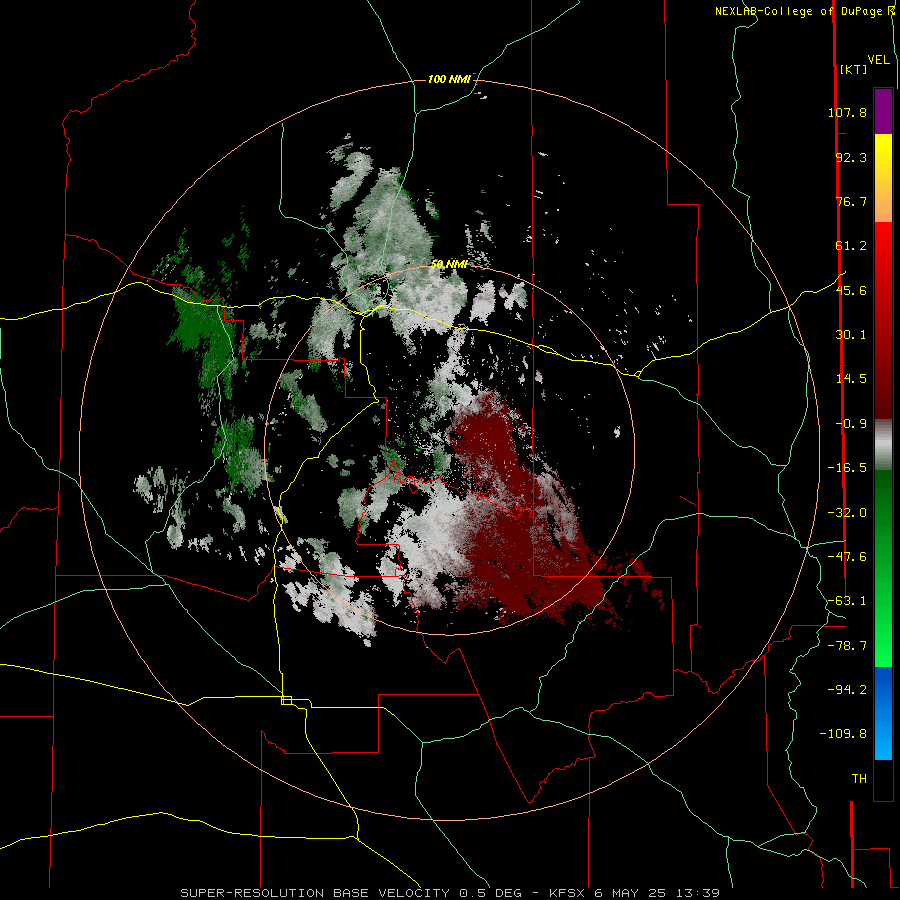
Task: Click the -0.9 value on velocity scale
Action: coord(851,424)
